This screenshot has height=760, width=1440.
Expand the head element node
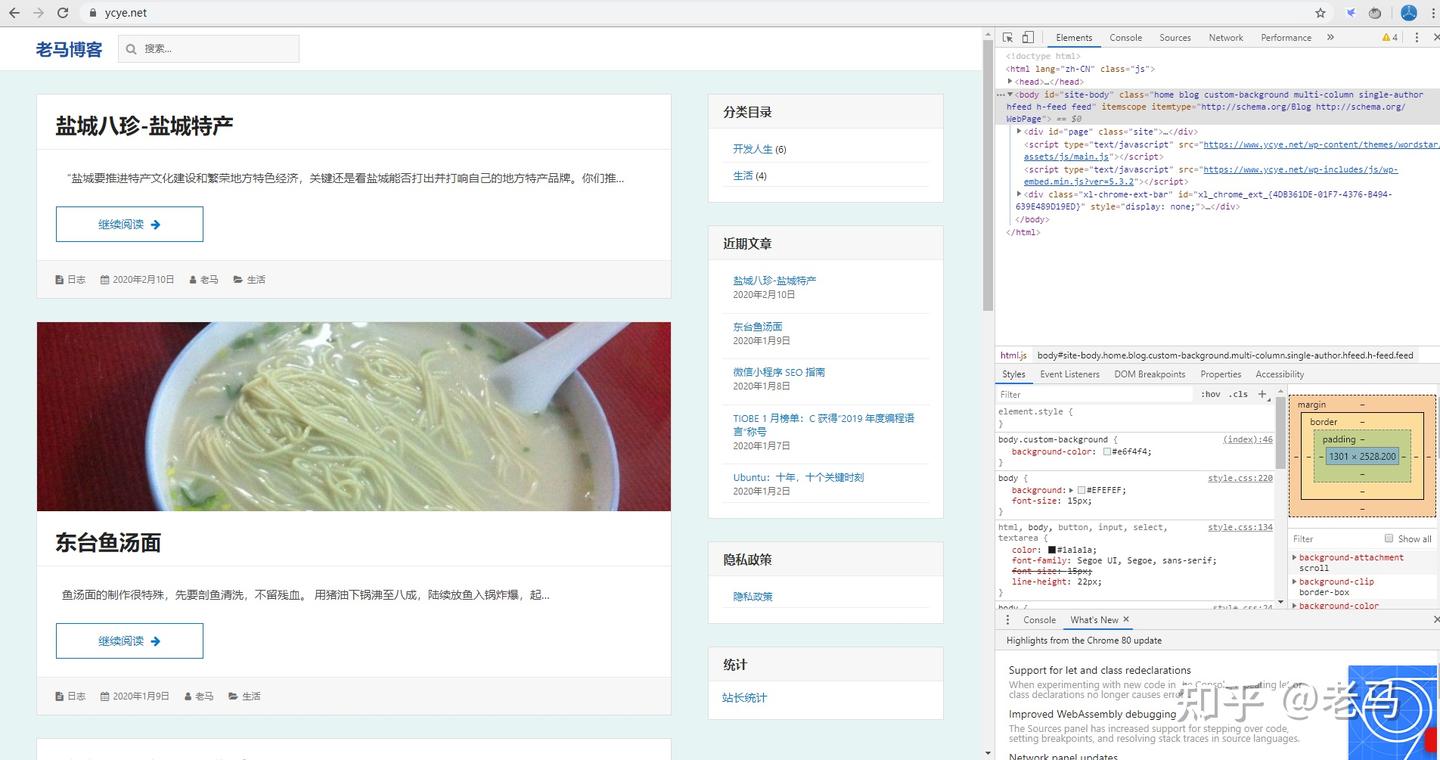1011,82
